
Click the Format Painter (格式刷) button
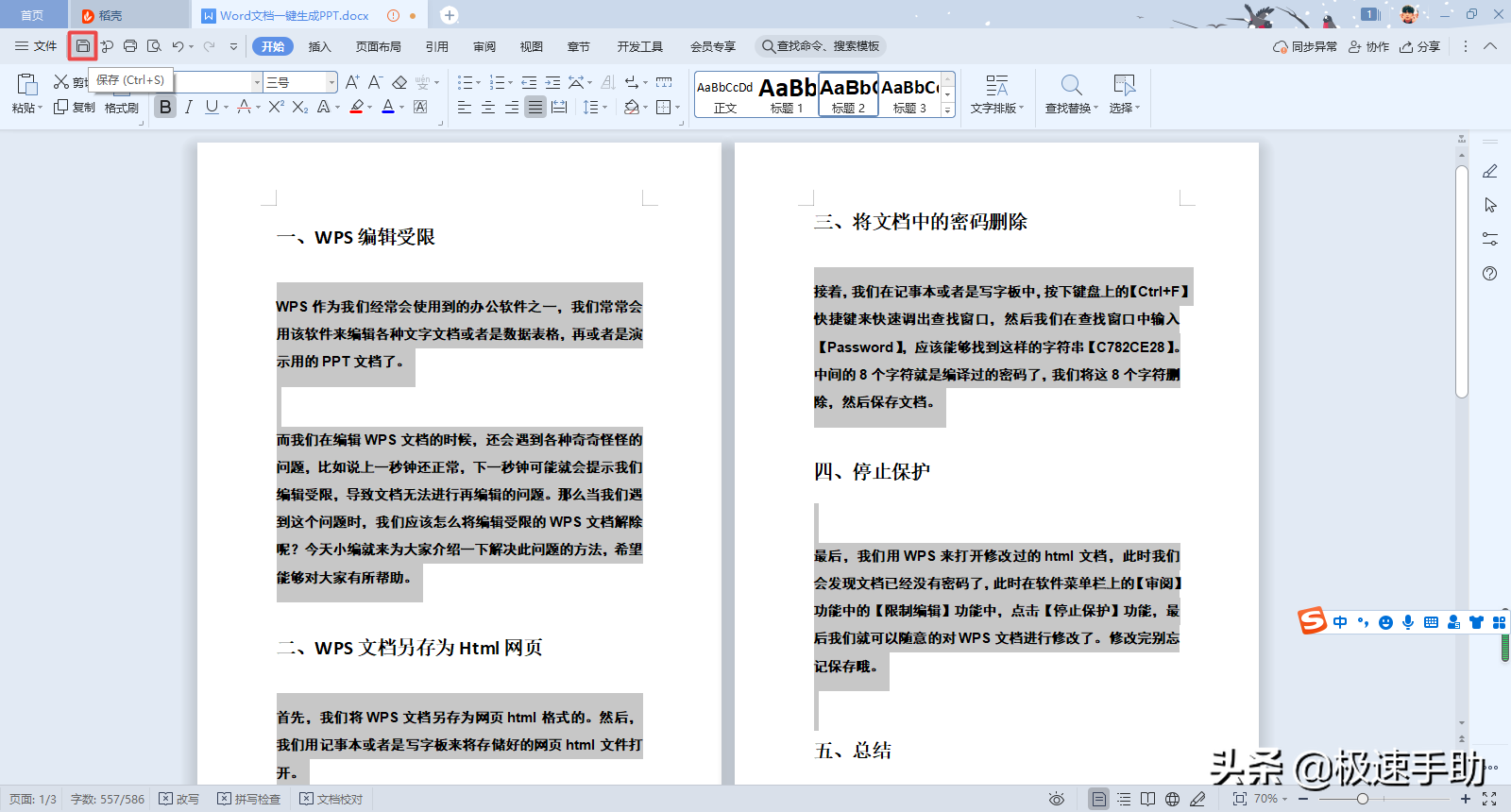click(122, 108)
